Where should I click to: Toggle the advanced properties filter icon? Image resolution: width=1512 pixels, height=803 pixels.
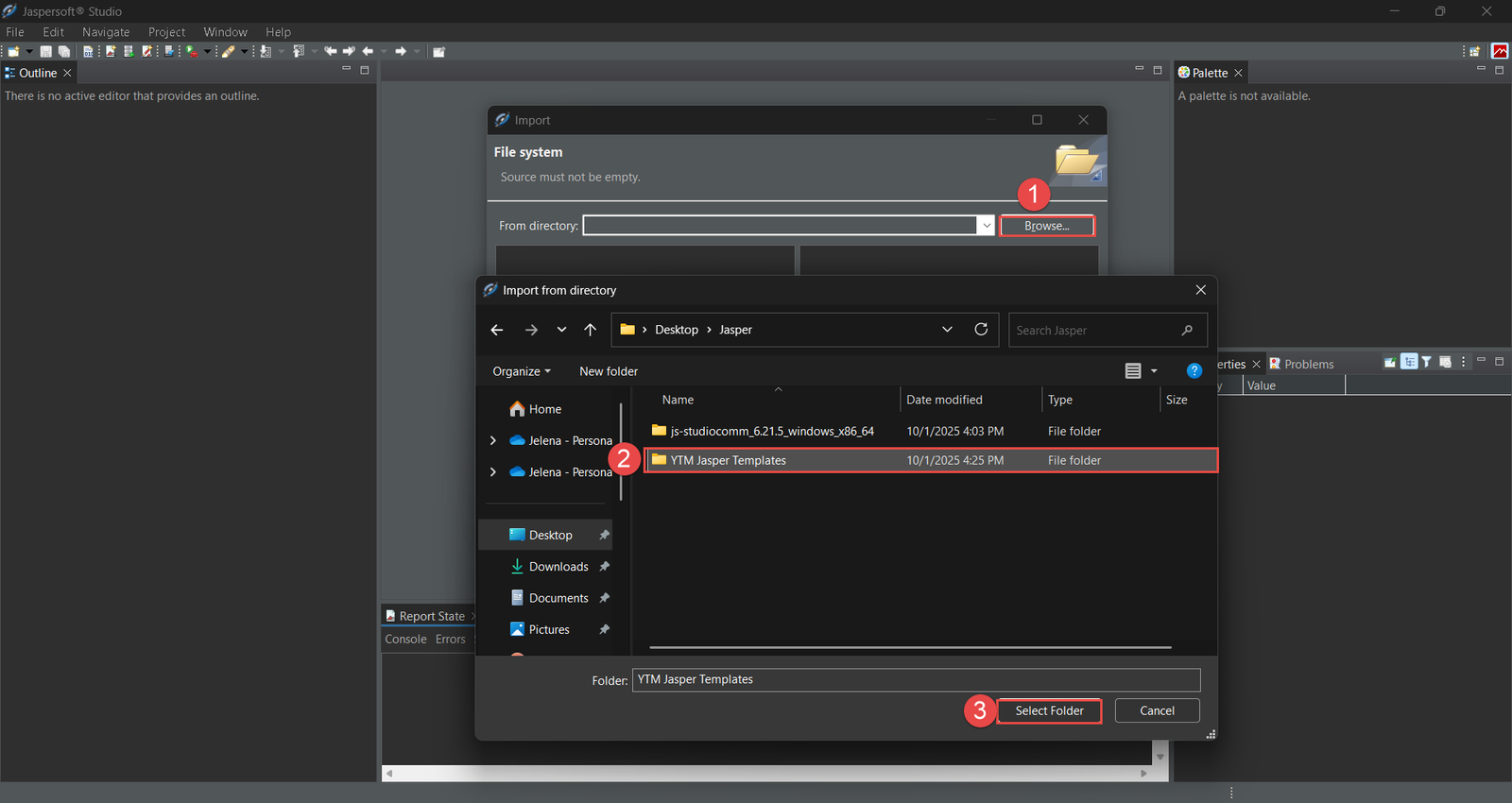(1427, 363)
